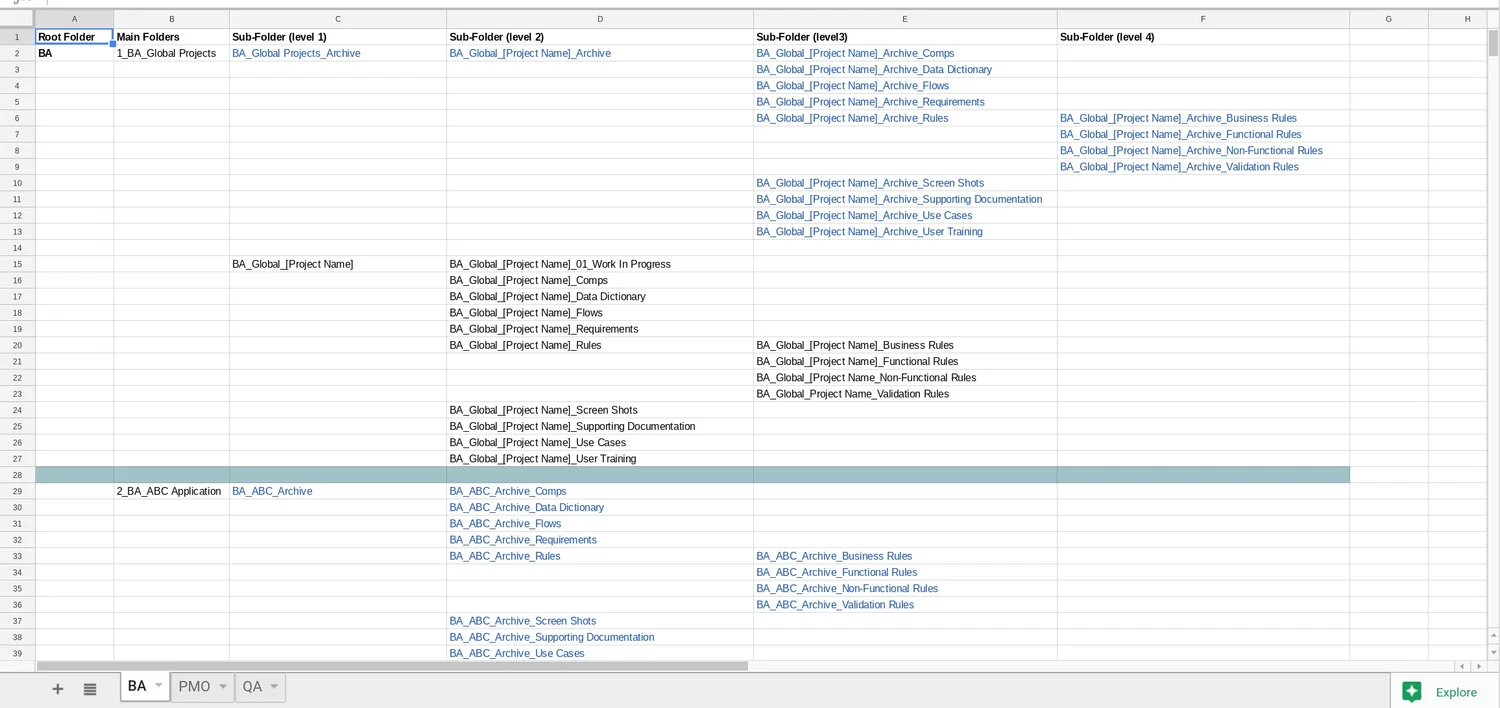Switch to the PMO sheet tab
Screen dimensions: 1500x708
[196, 687]
